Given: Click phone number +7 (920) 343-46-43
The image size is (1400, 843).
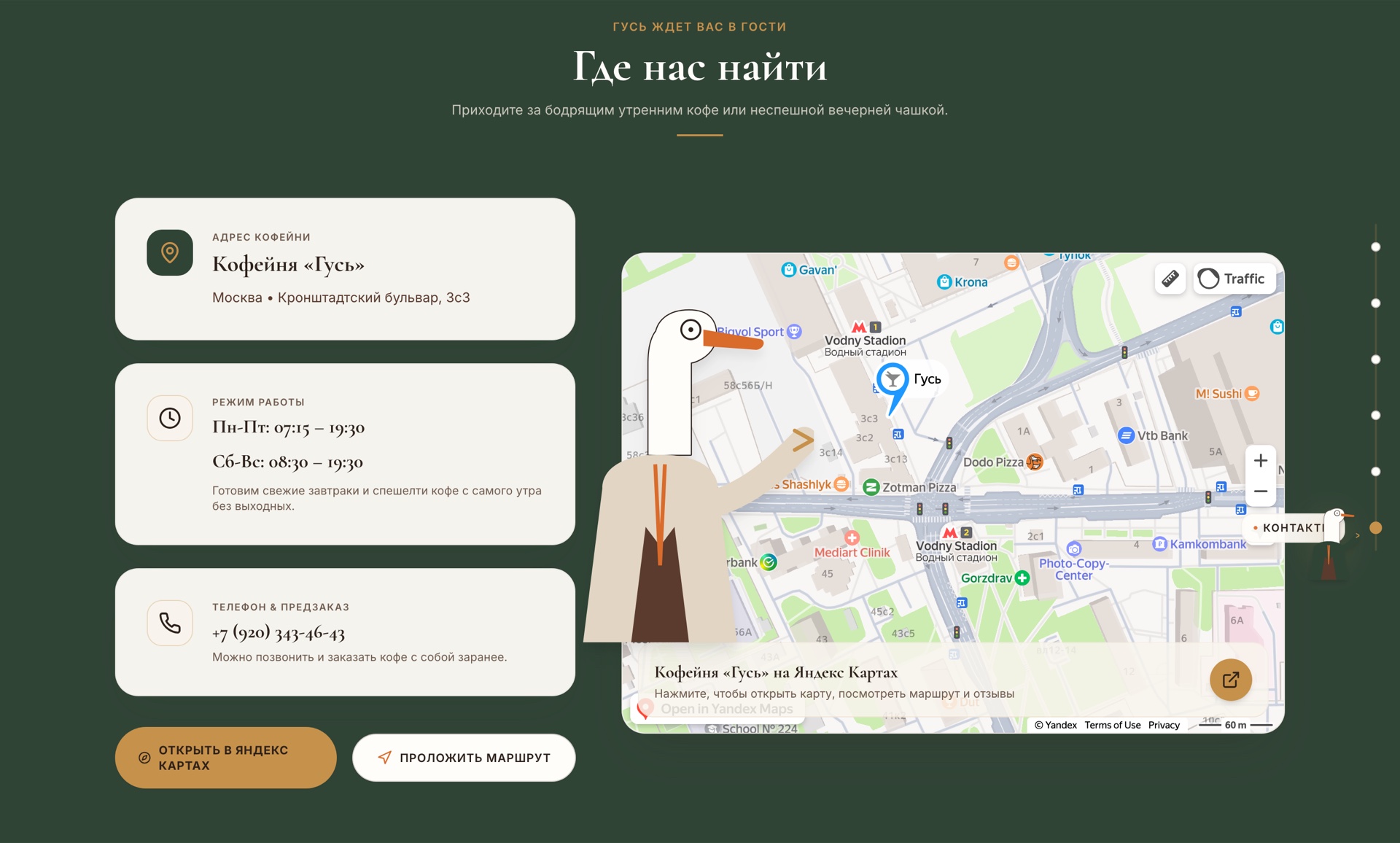Looking at the screenshot, I should click(279, 632).
